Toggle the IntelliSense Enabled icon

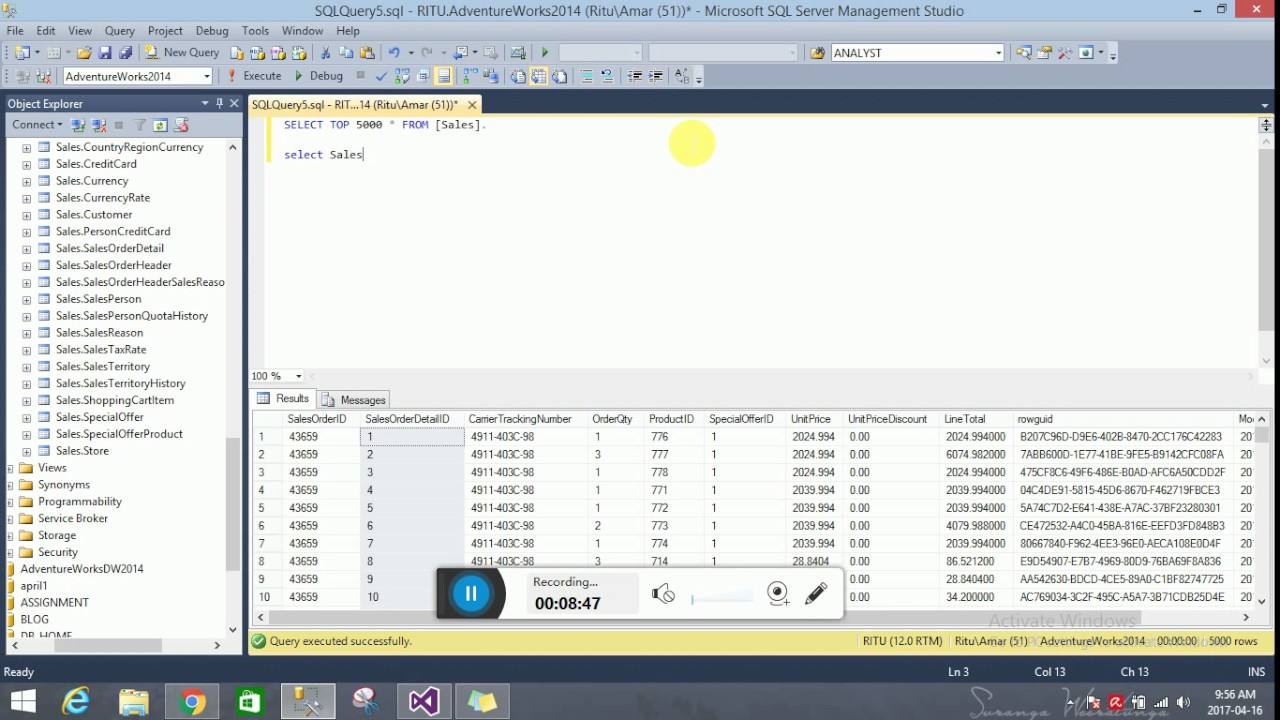(x=444, y=76)
